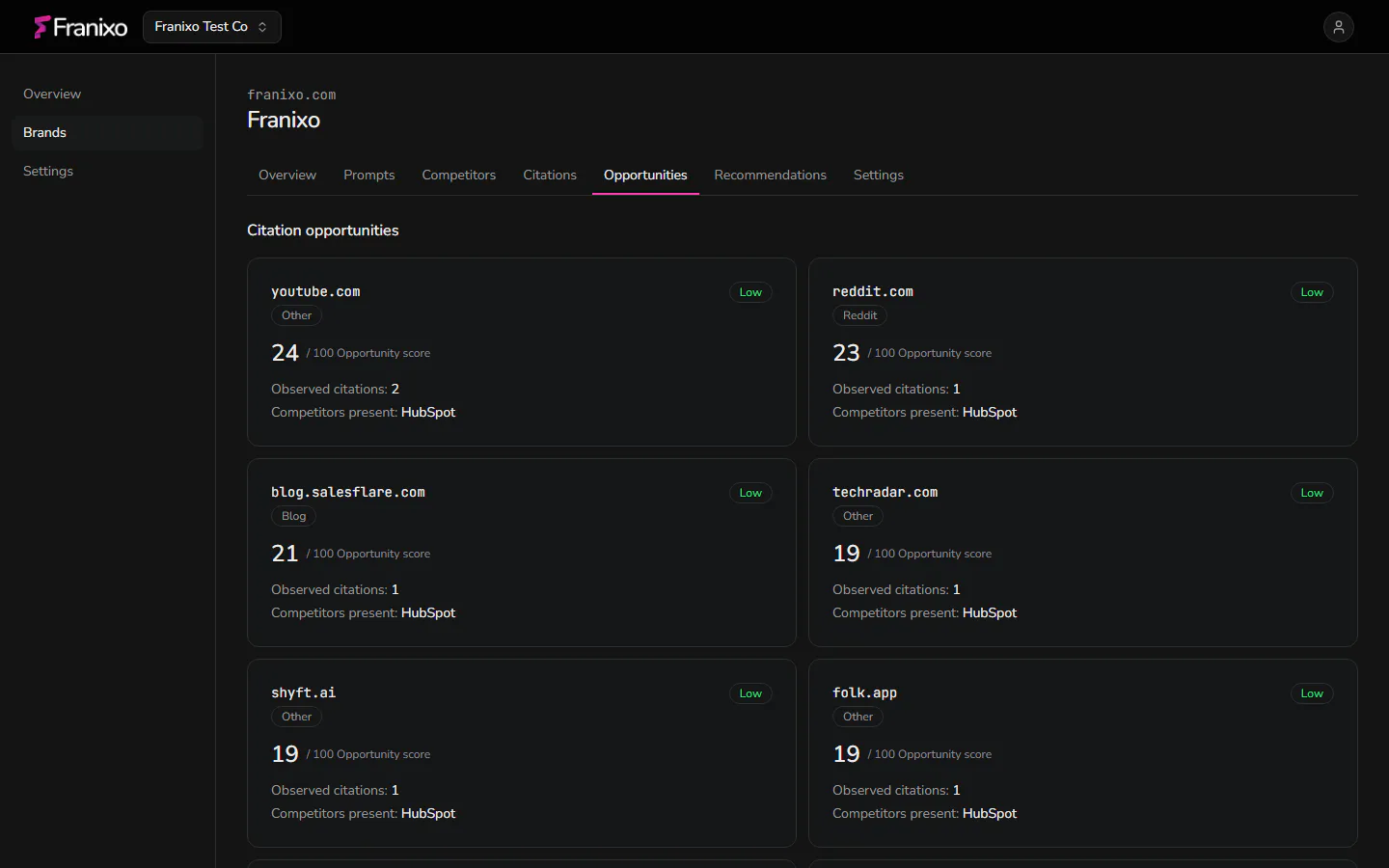Click the Other tag under folk.app
The width and height of the screenshot is (1389, 868).
858,717
